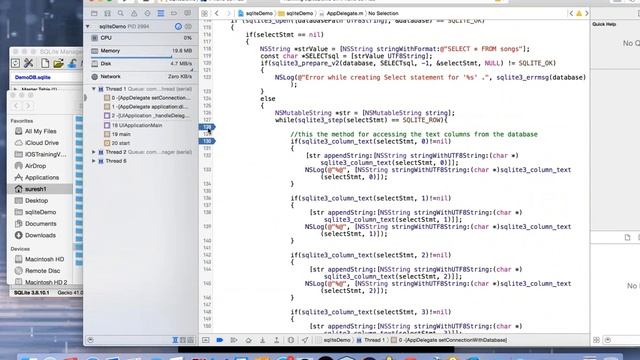Select the CPU gauge row

[x=141, y=38]
